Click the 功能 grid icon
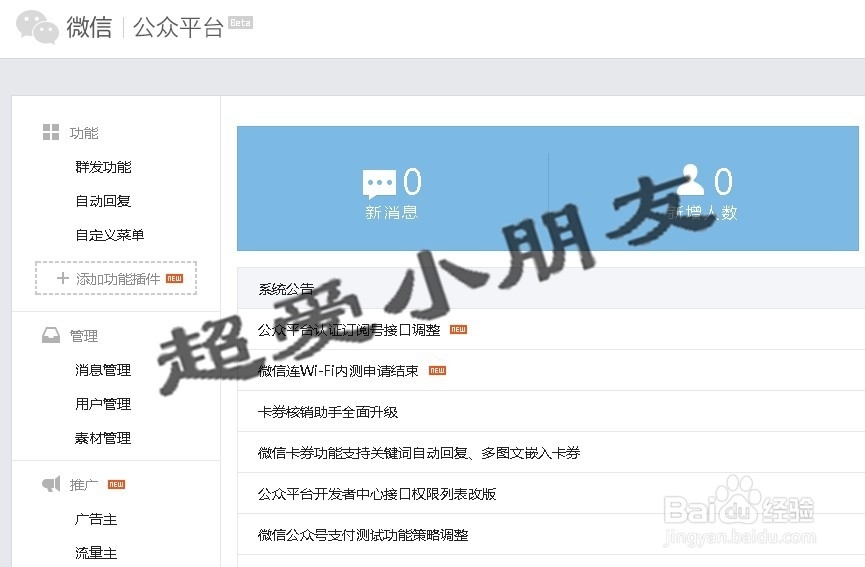Image resolution: width=865 pixels, height=567 pixels. [x=51, y=132]
